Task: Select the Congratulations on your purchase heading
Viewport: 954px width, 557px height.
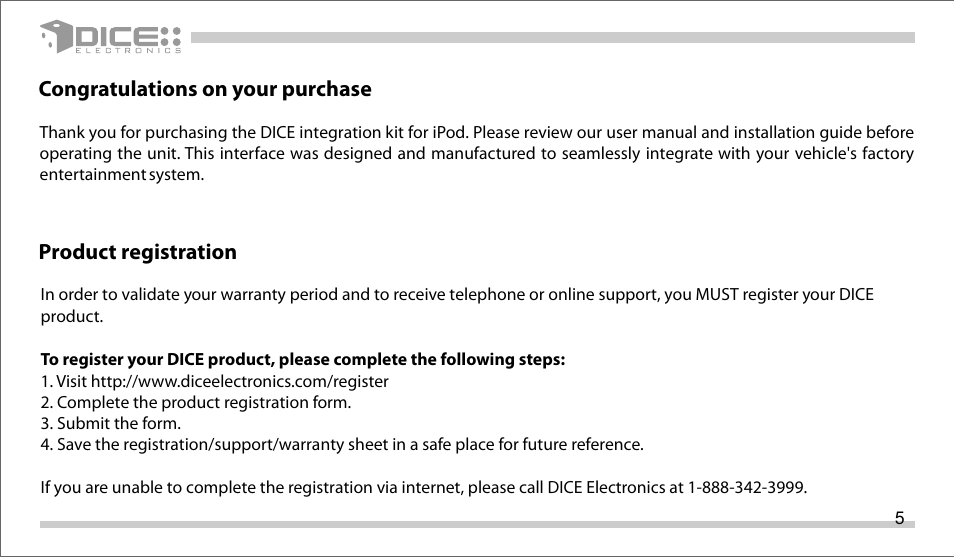Action: click(x=205, y=89)
